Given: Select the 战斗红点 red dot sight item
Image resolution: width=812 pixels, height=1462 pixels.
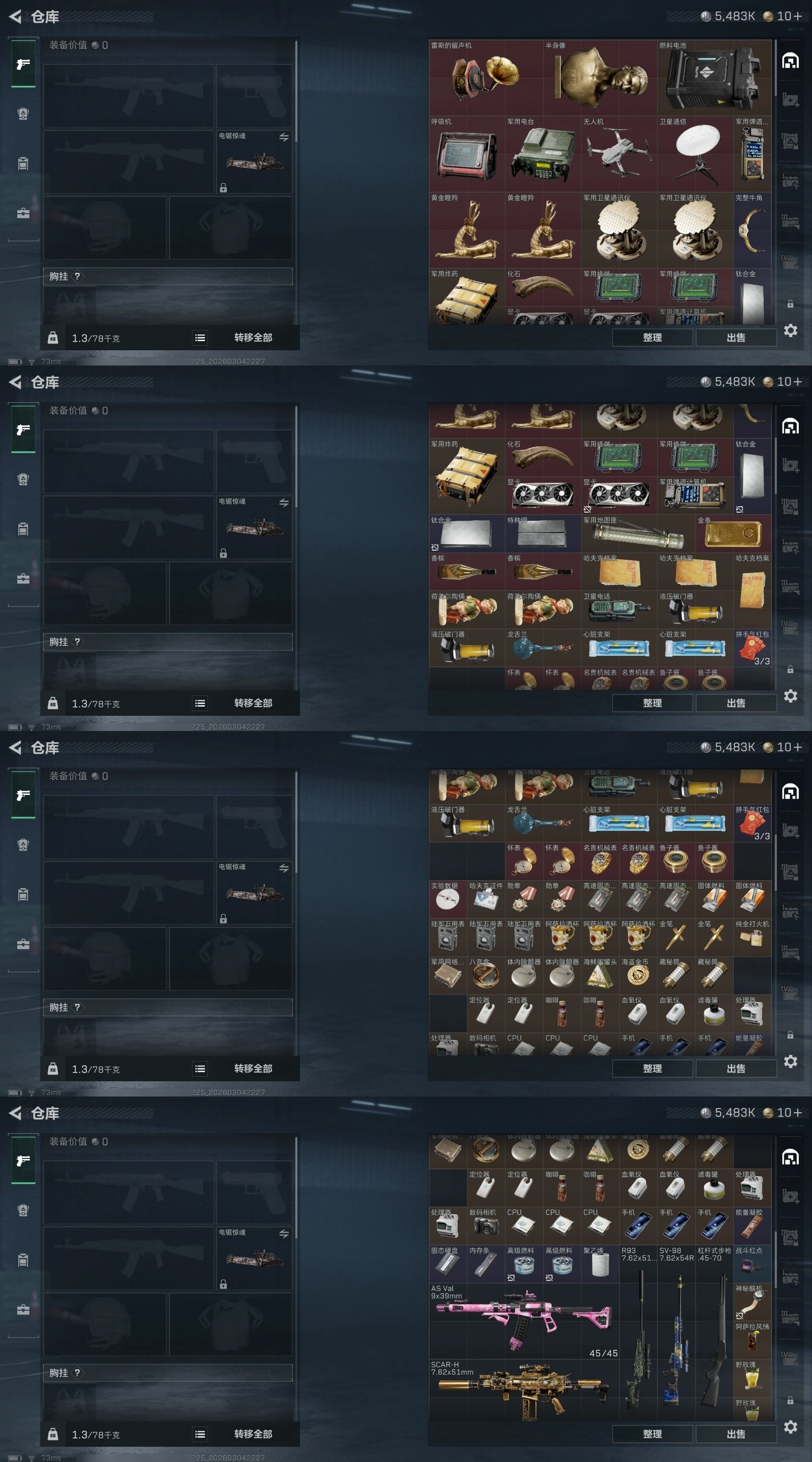Looking at the screenshot, I should 753,1265.
